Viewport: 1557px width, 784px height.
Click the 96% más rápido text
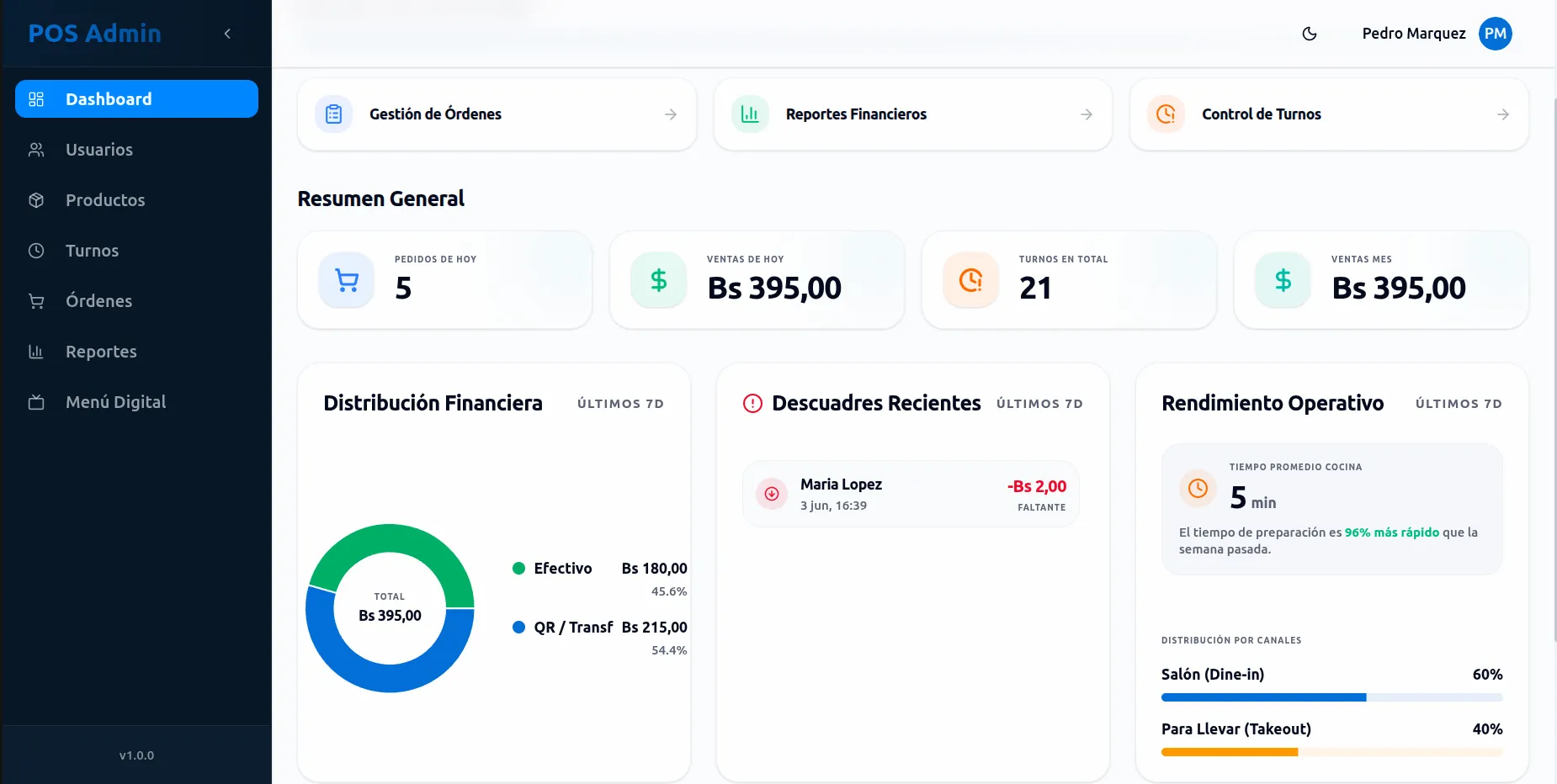point(1392,532)
